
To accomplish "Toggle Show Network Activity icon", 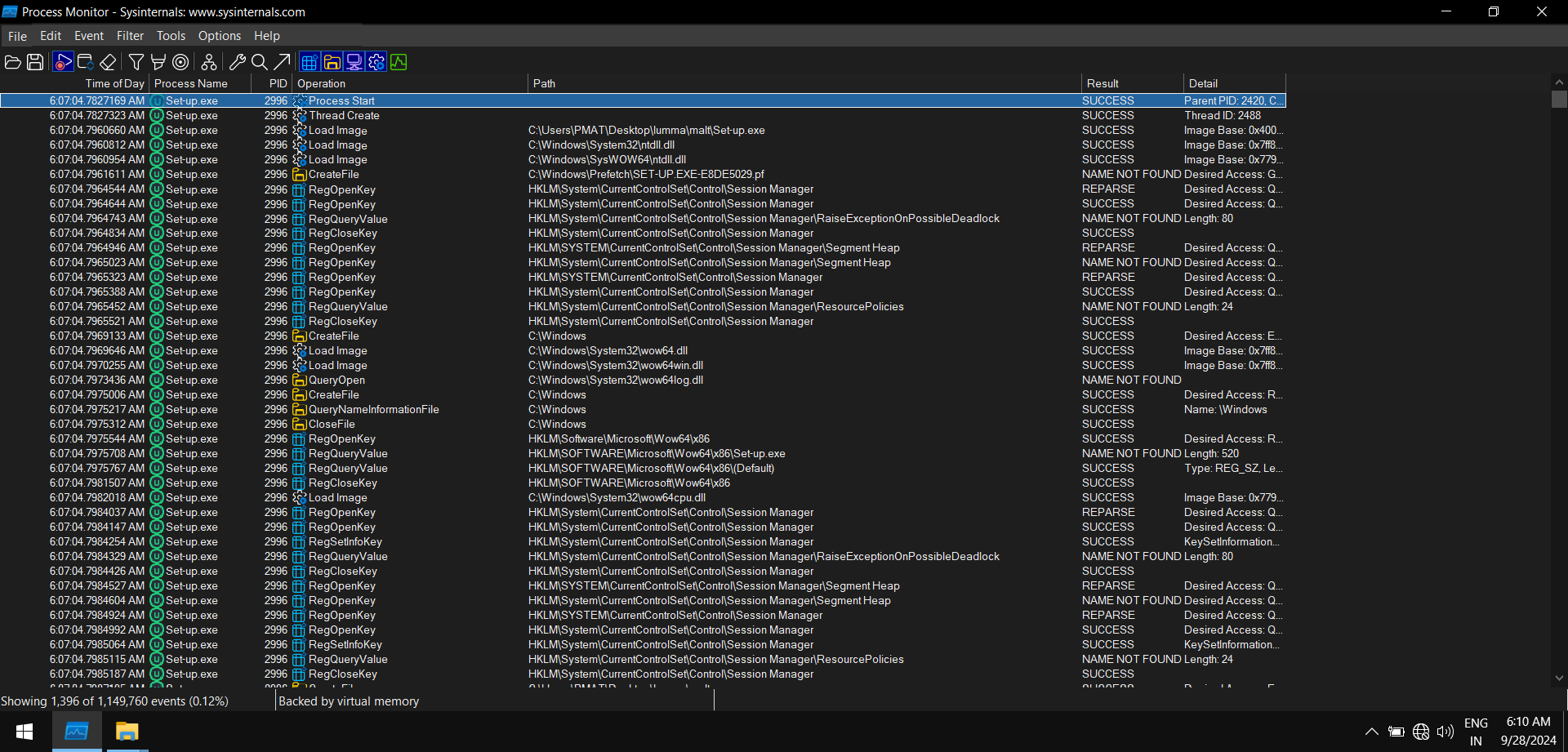I will pyautogui.click(x=354, y=62).
